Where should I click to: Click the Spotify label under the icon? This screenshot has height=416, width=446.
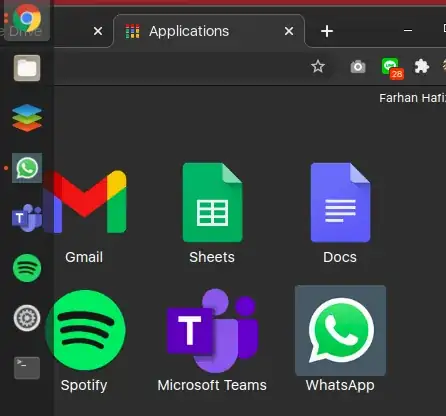tap(84, 386)
